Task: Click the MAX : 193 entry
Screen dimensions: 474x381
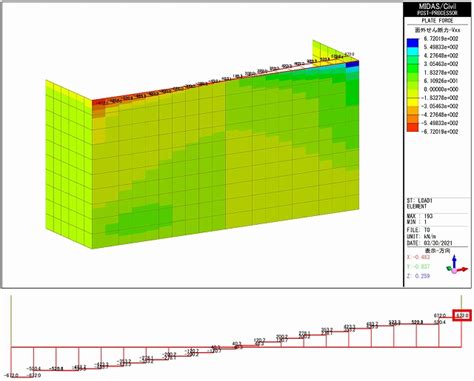Action: (420, 216)
